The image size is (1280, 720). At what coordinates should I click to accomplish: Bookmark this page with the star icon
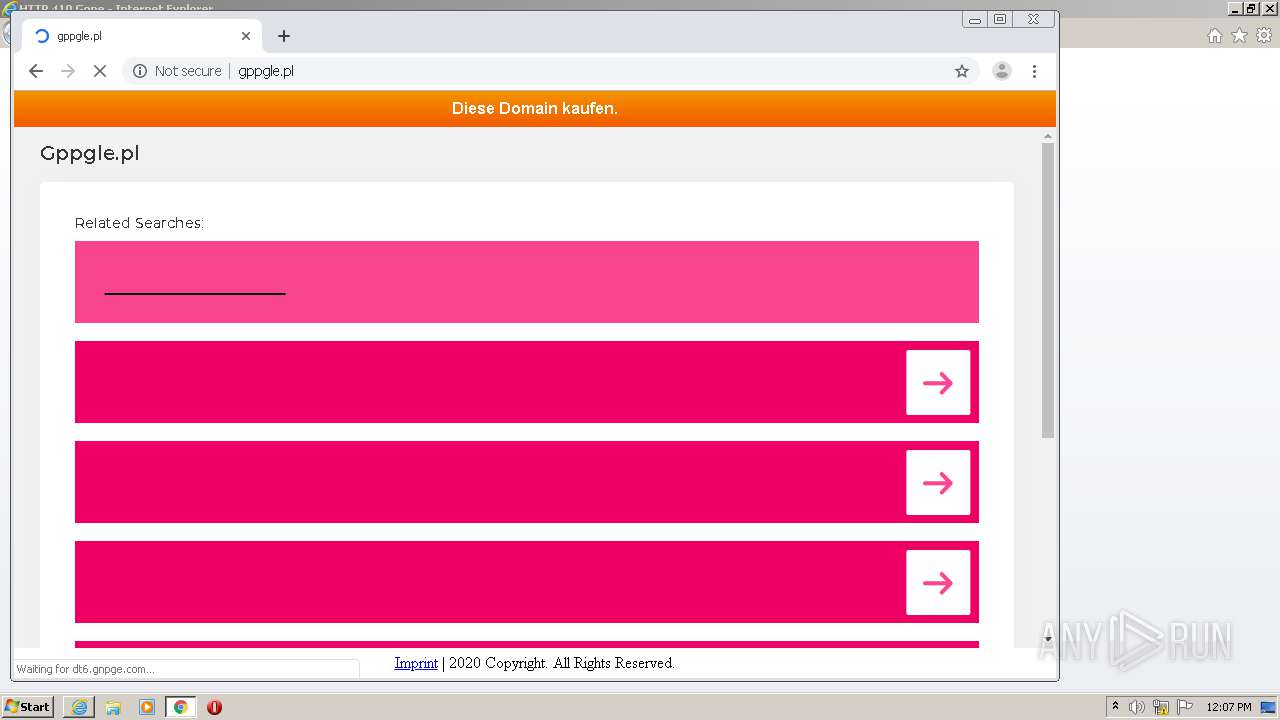(962, 71)
